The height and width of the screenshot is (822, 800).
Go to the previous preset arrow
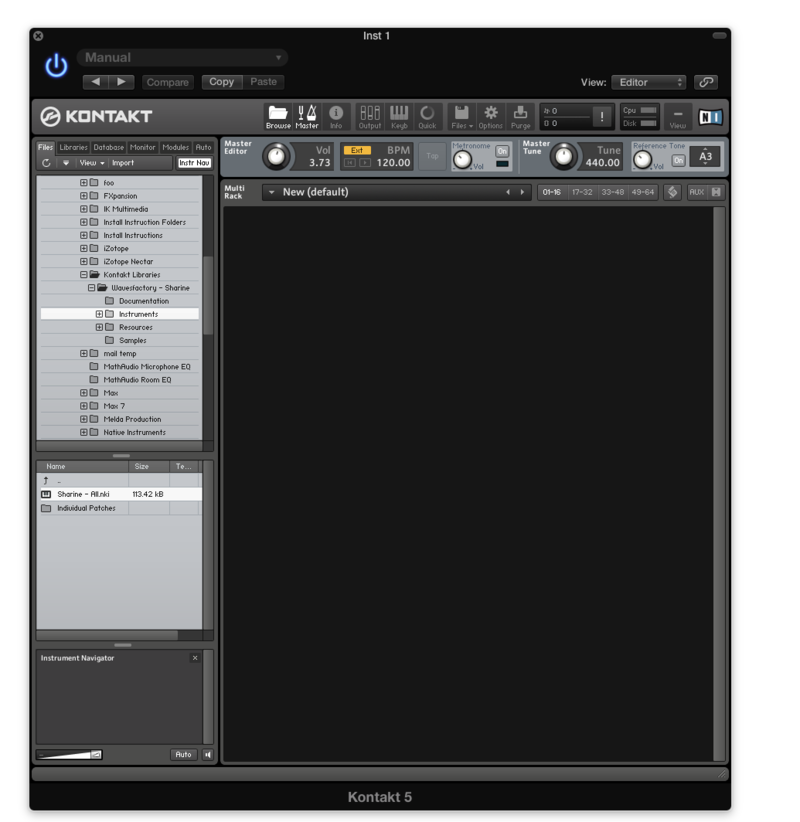tap(95, 82)
